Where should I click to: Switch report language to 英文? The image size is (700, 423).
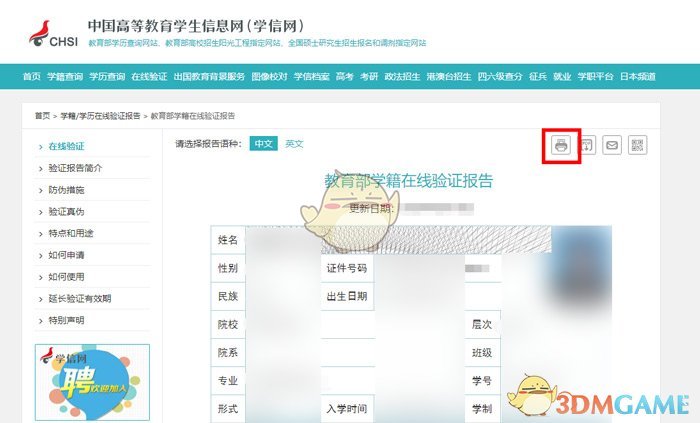coord(294,144)
